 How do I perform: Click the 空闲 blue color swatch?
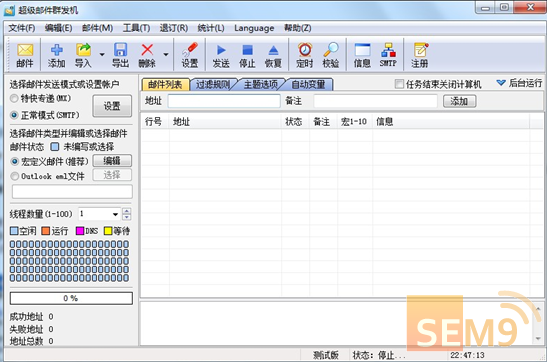[14, 231]
